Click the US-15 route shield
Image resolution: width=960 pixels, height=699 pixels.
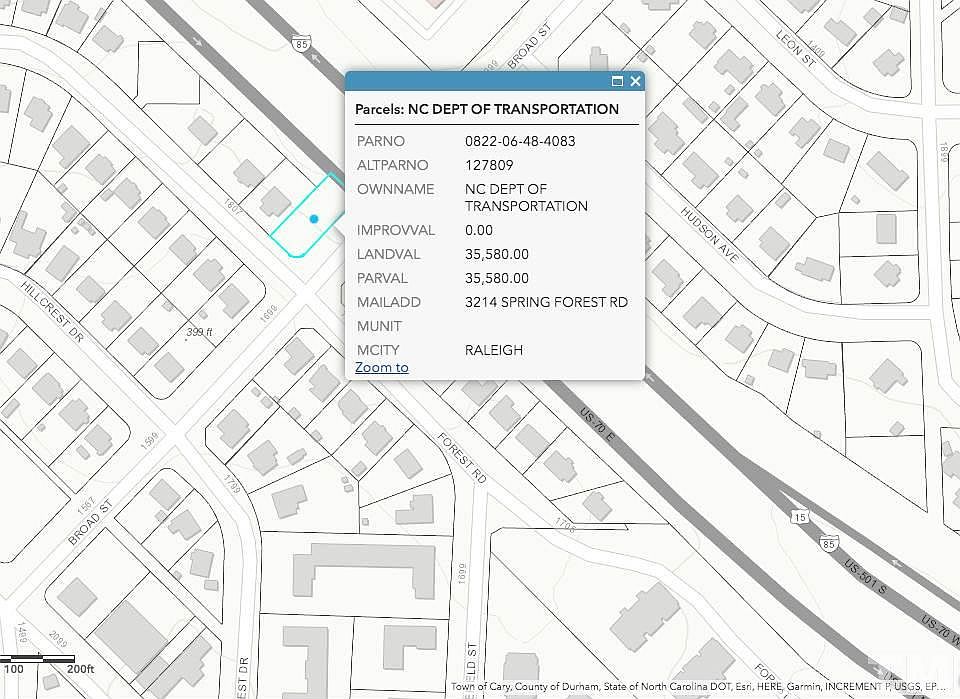[x=800, y=517]
